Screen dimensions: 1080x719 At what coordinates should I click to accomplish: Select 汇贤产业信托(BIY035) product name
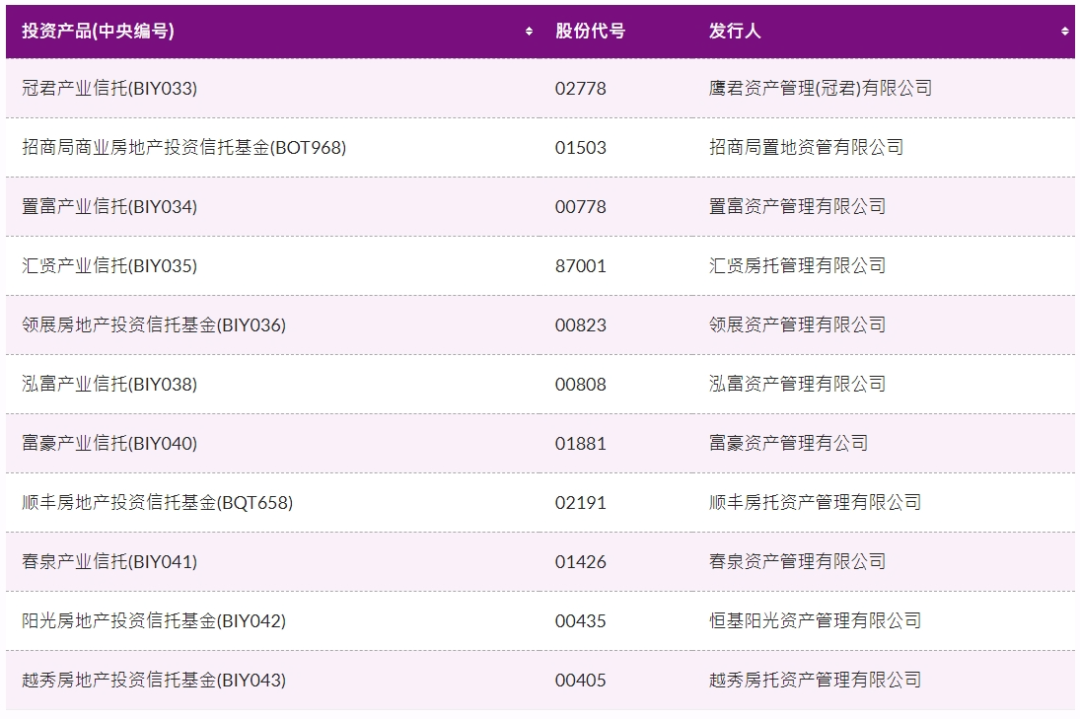point(110,266)
